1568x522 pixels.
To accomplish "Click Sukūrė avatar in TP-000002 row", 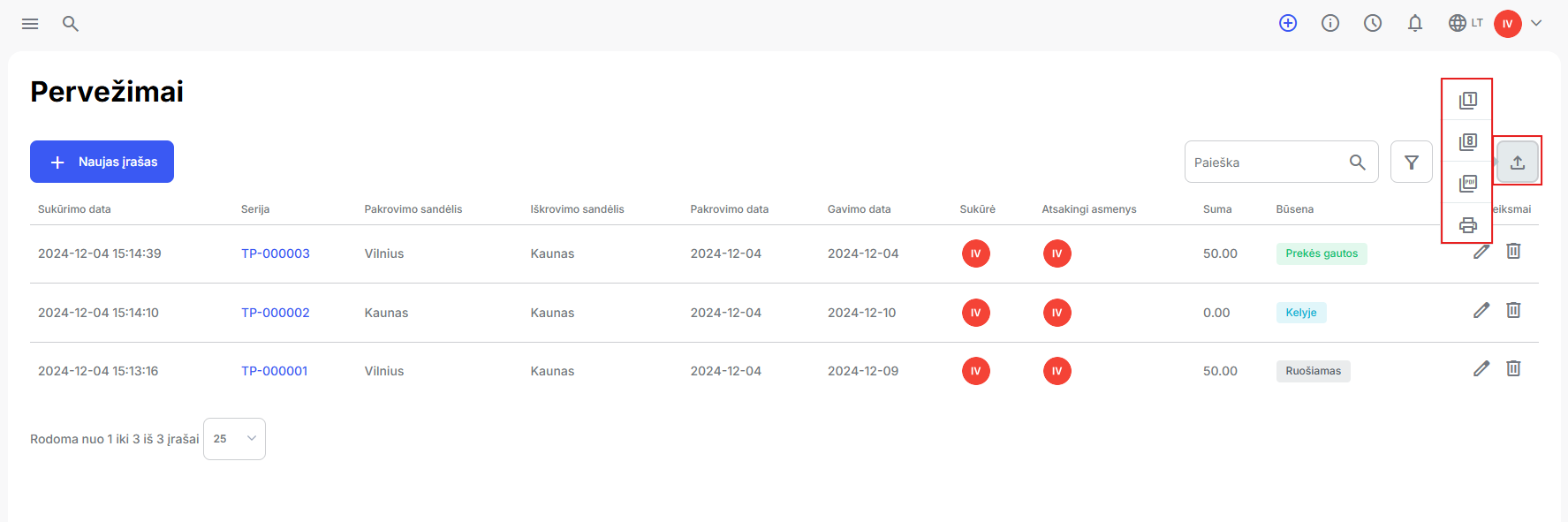I will 976,313.
